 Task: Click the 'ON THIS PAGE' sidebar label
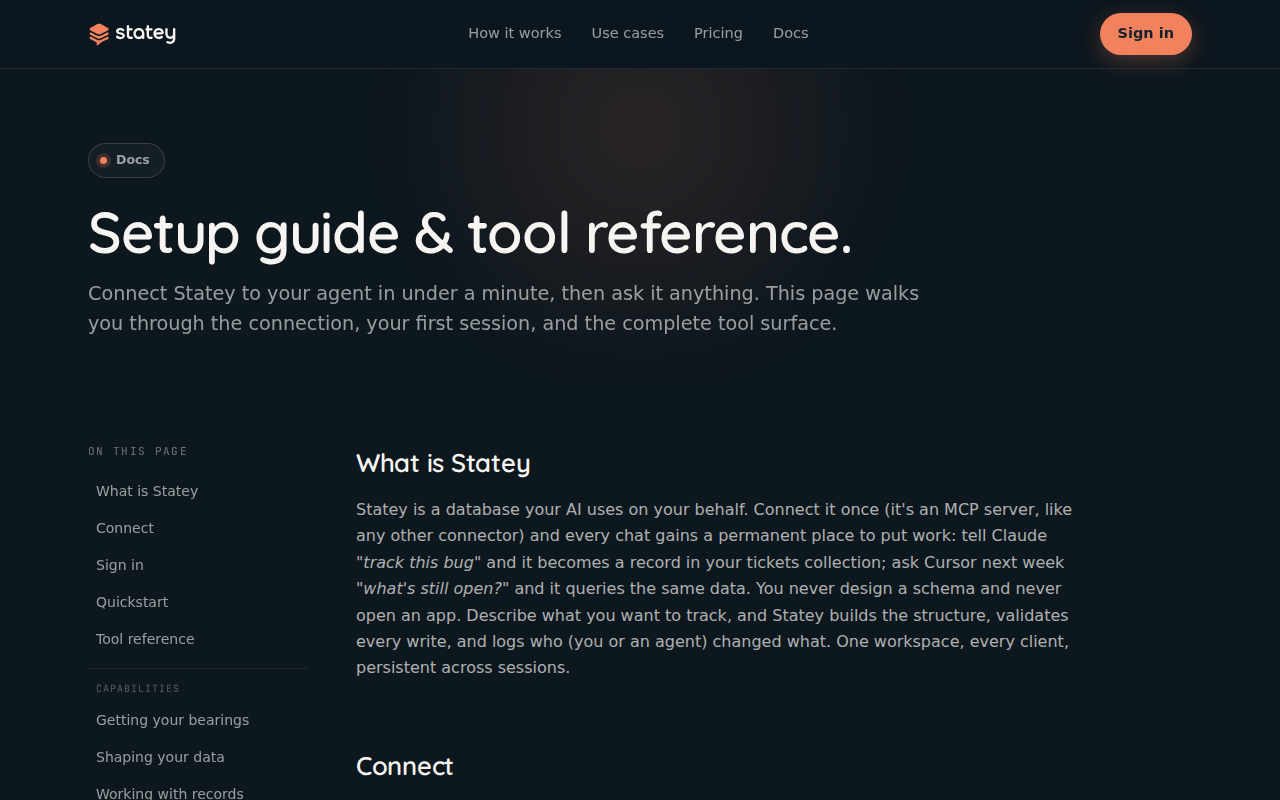(138, 451)
